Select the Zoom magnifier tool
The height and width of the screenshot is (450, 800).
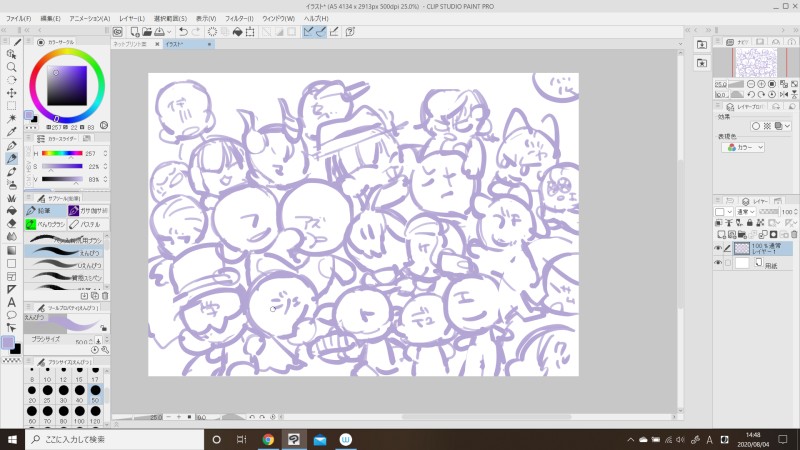11,67
